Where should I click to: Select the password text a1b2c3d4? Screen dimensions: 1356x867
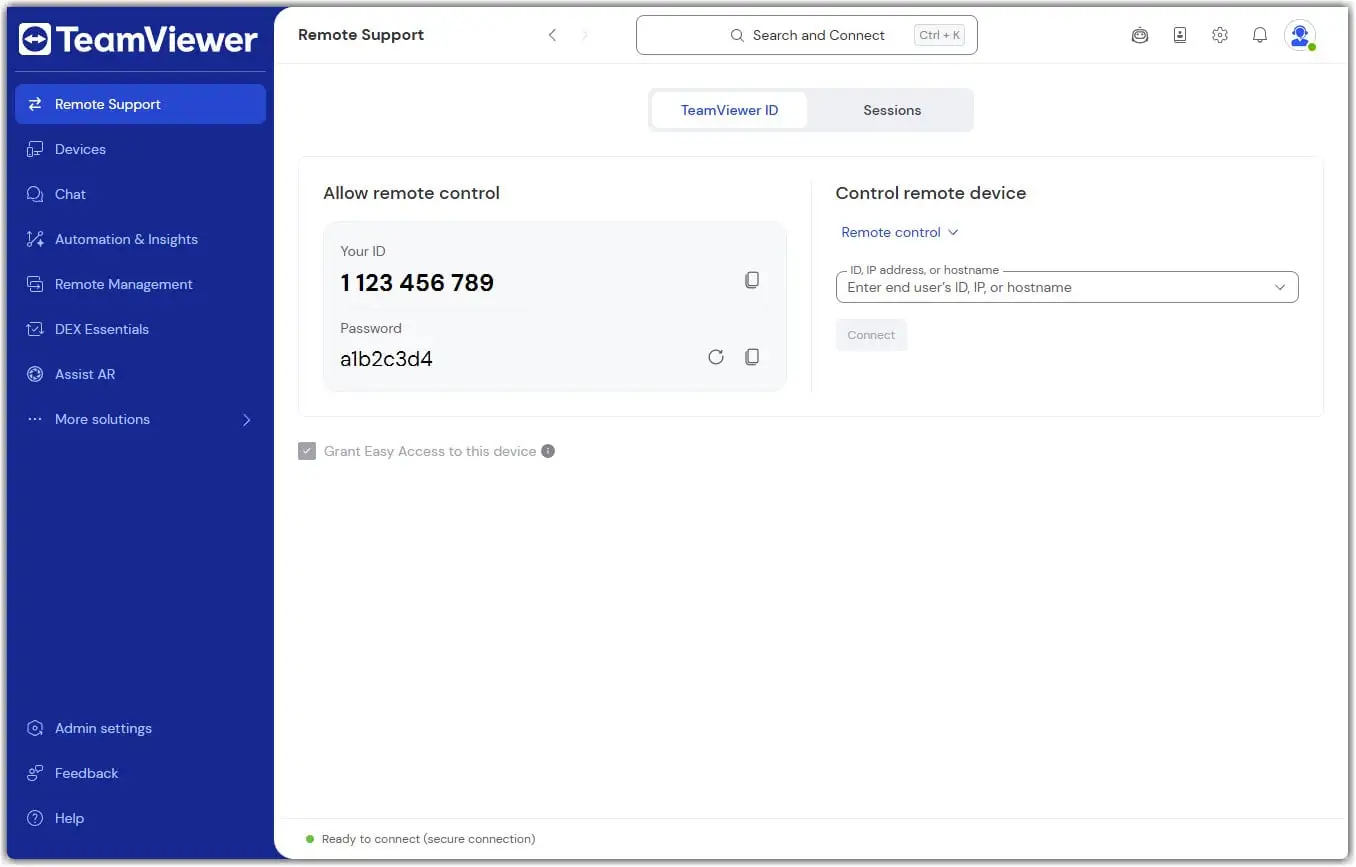(386, 359)
